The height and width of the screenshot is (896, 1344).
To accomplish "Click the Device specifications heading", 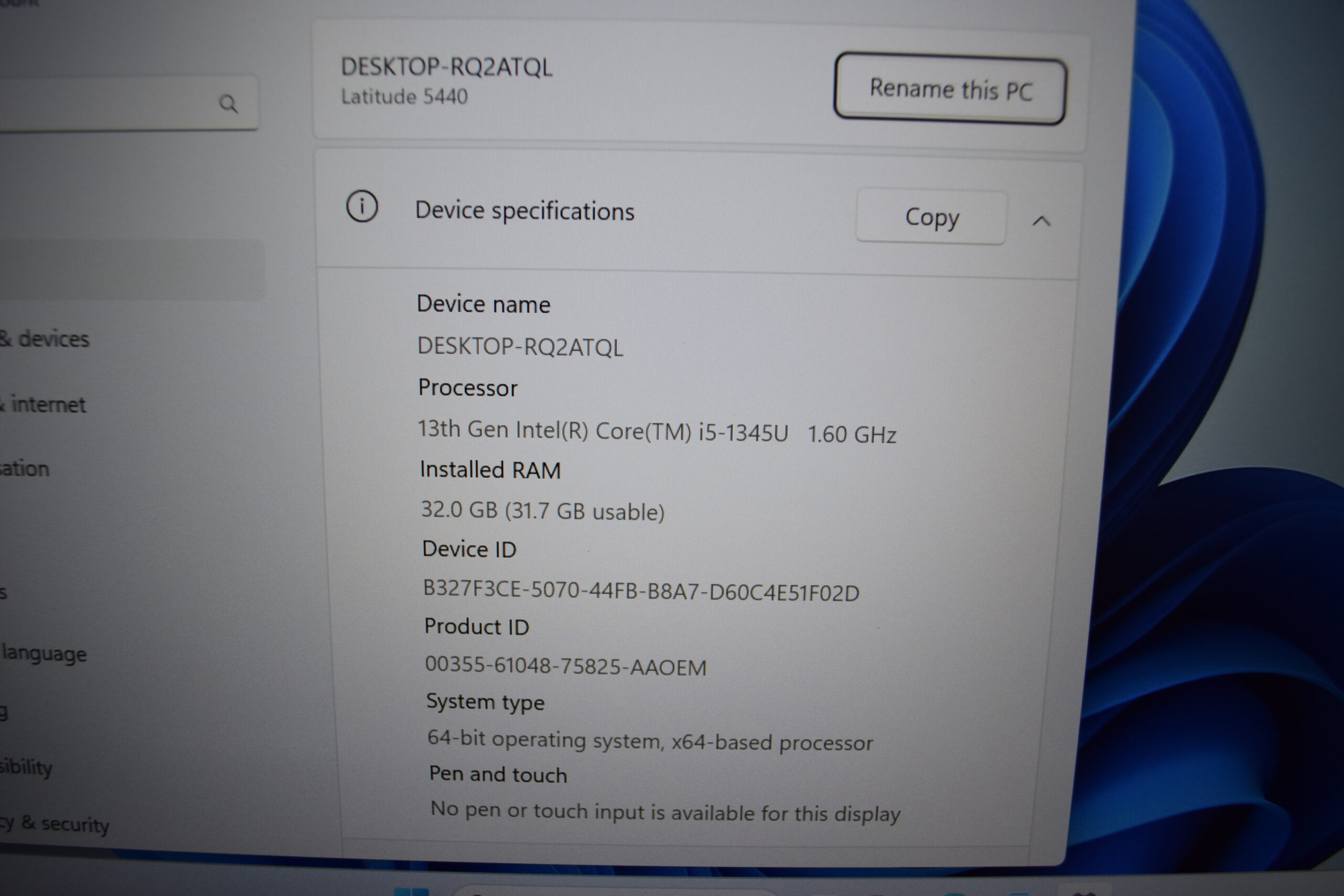I will coord(524,211).
